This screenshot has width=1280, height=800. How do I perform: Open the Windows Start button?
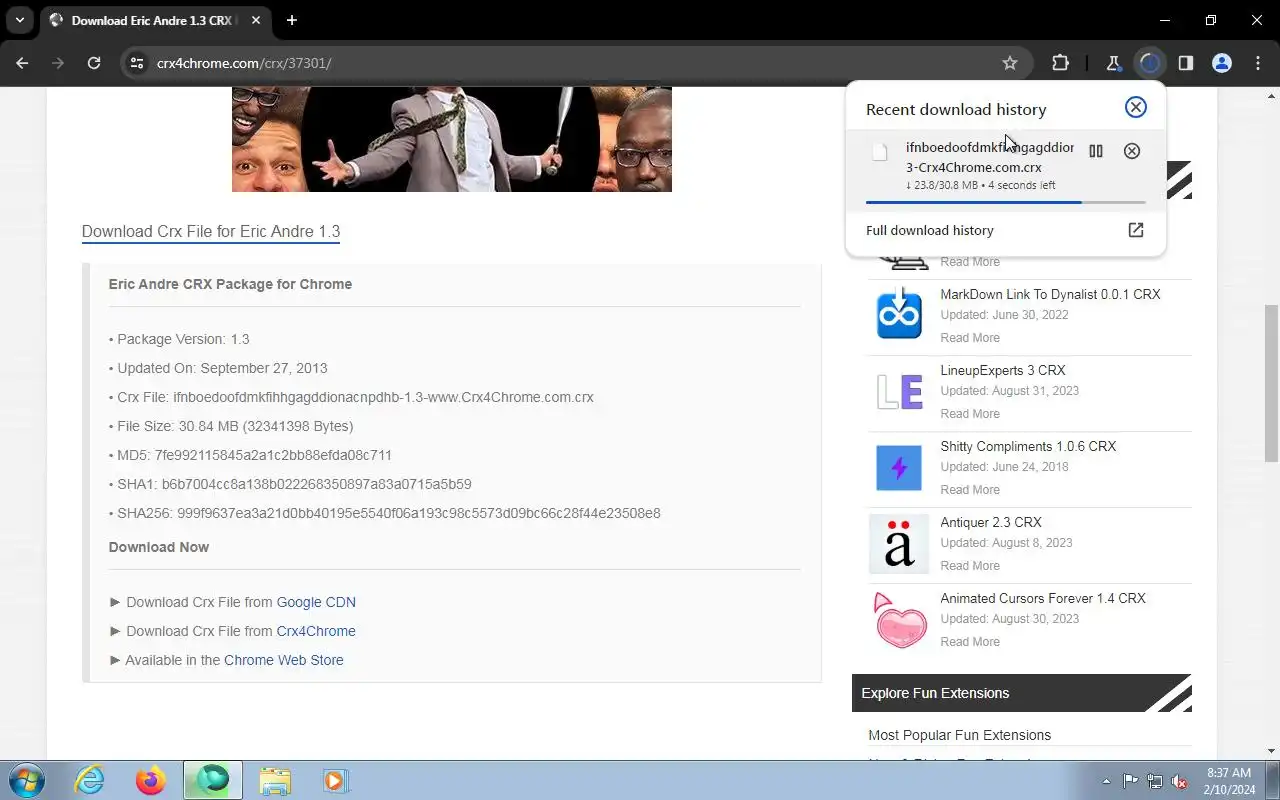click(x=26, y=780)
